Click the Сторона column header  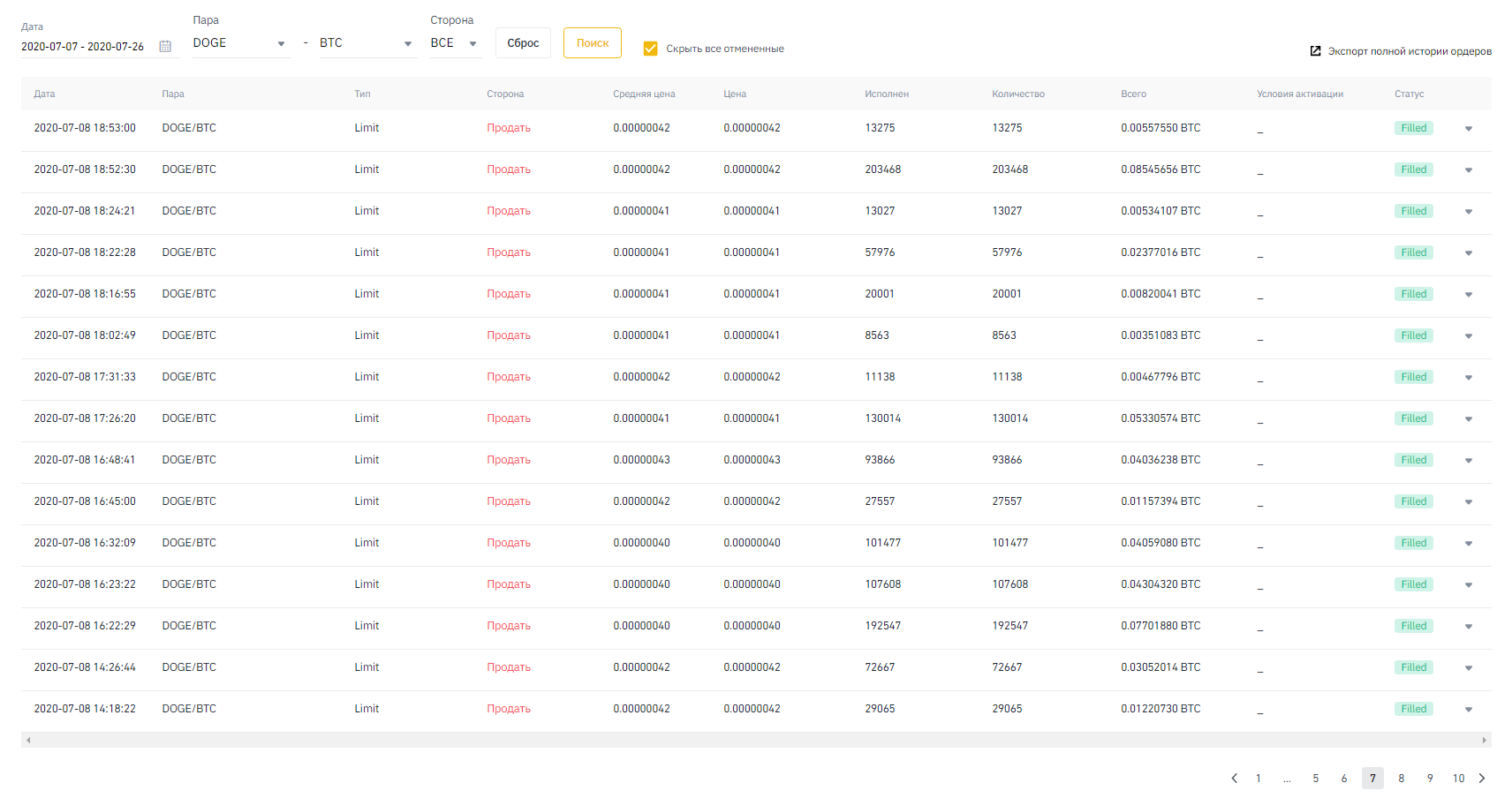tap(505, 94)
